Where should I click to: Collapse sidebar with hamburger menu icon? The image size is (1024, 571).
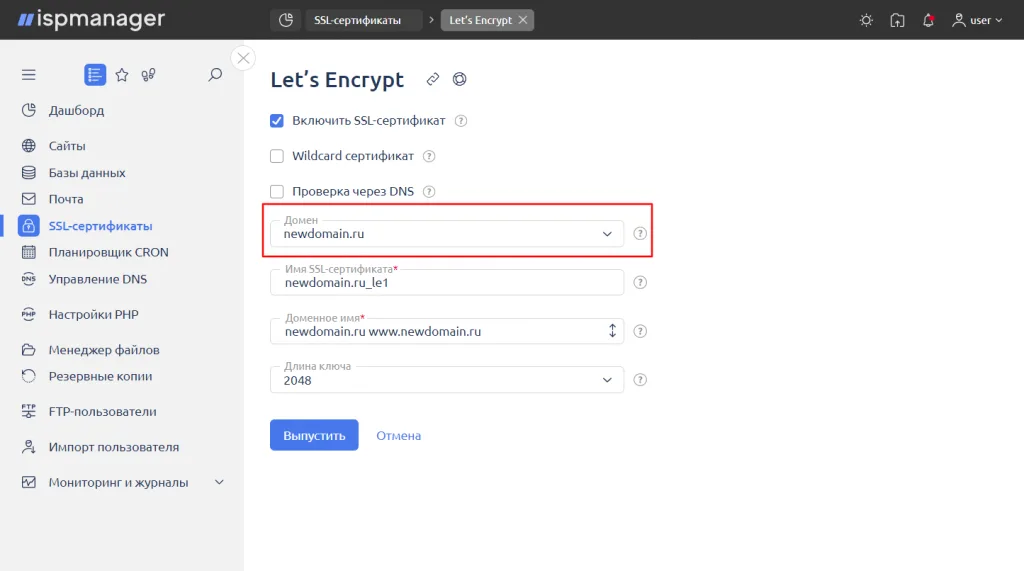29,74
